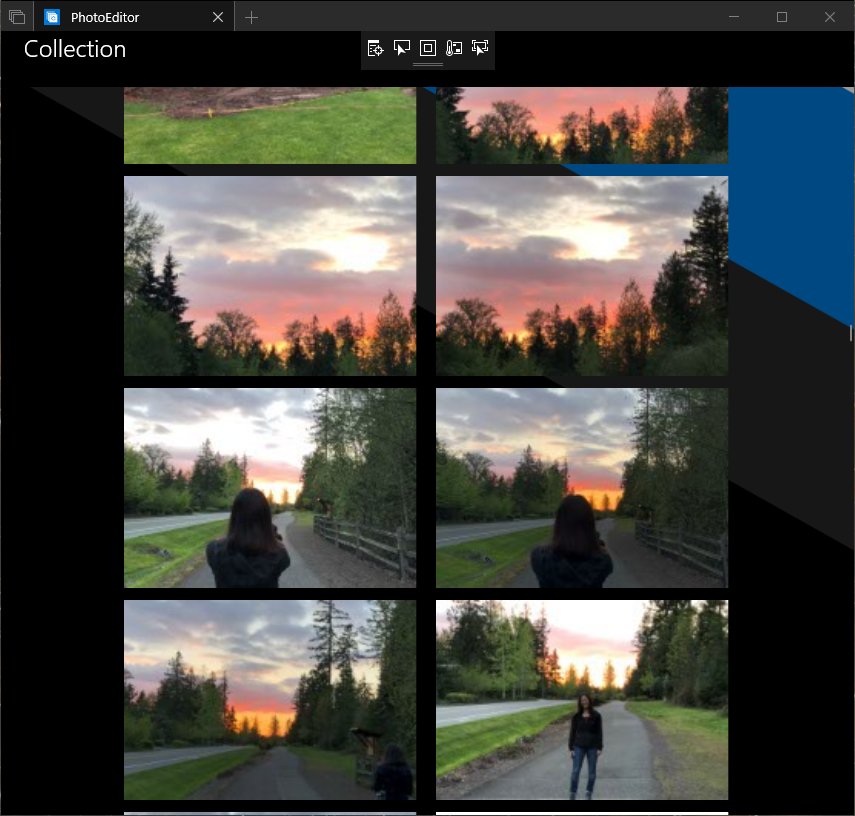Select the darker photo of woman photographing sunset
This screenshot has height=816, width=855.
582,488
